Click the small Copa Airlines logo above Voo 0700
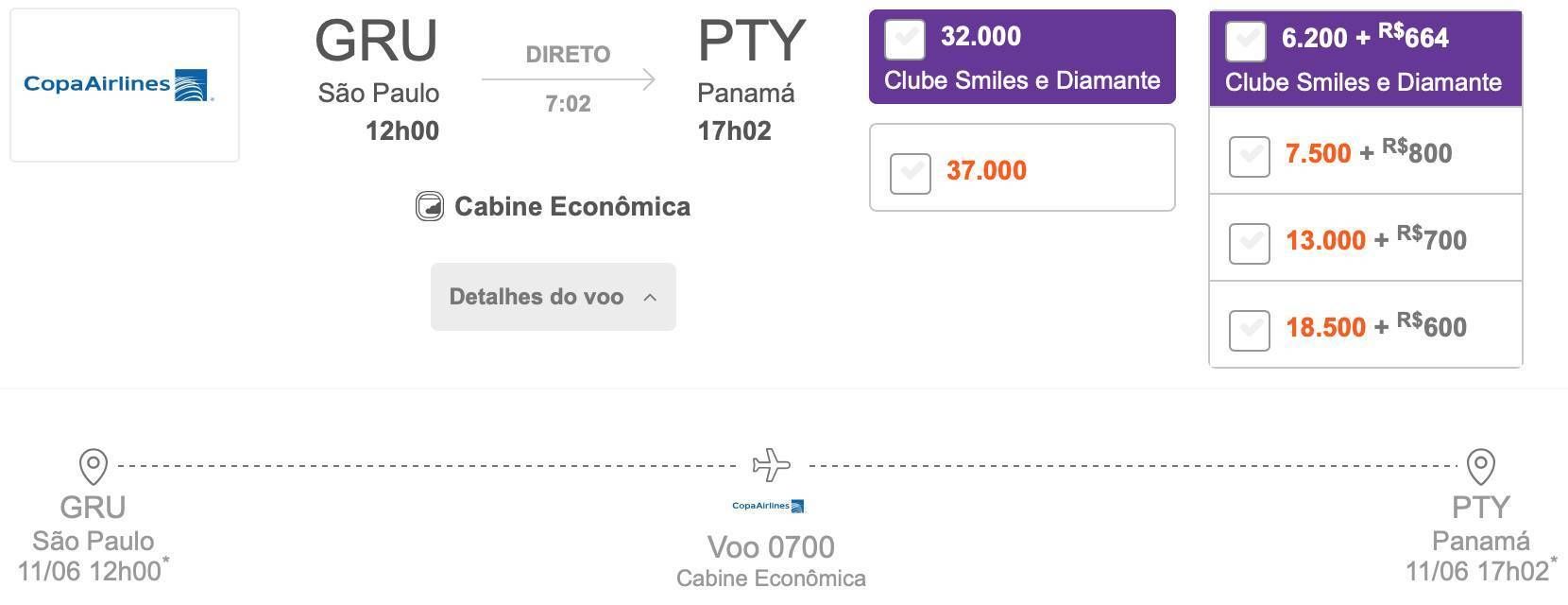 769,506
